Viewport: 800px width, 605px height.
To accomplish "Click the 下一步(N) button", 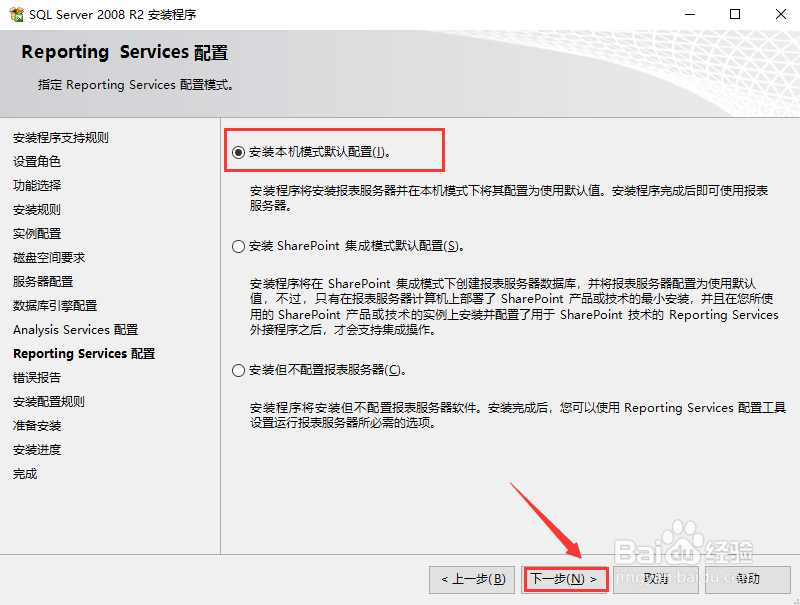I will tap(565, 579).
